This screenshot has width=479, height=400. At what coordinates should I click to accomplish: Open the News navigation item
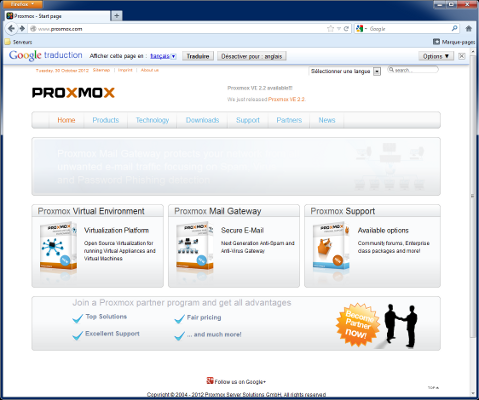click(x=327, y=120)
